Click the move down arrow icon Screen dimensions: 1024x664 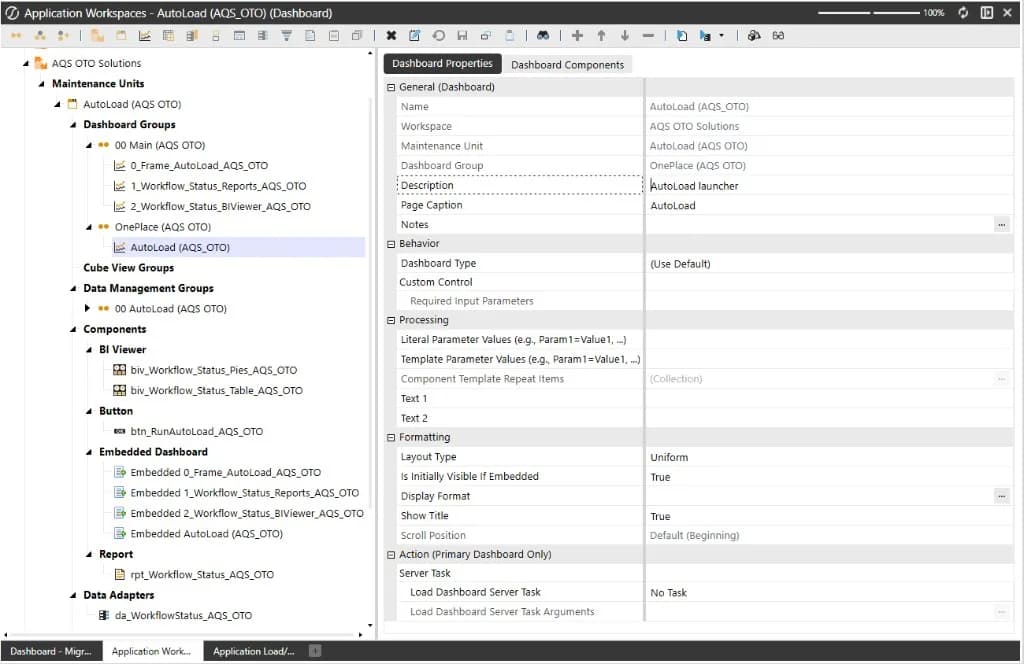pos(625,36)
